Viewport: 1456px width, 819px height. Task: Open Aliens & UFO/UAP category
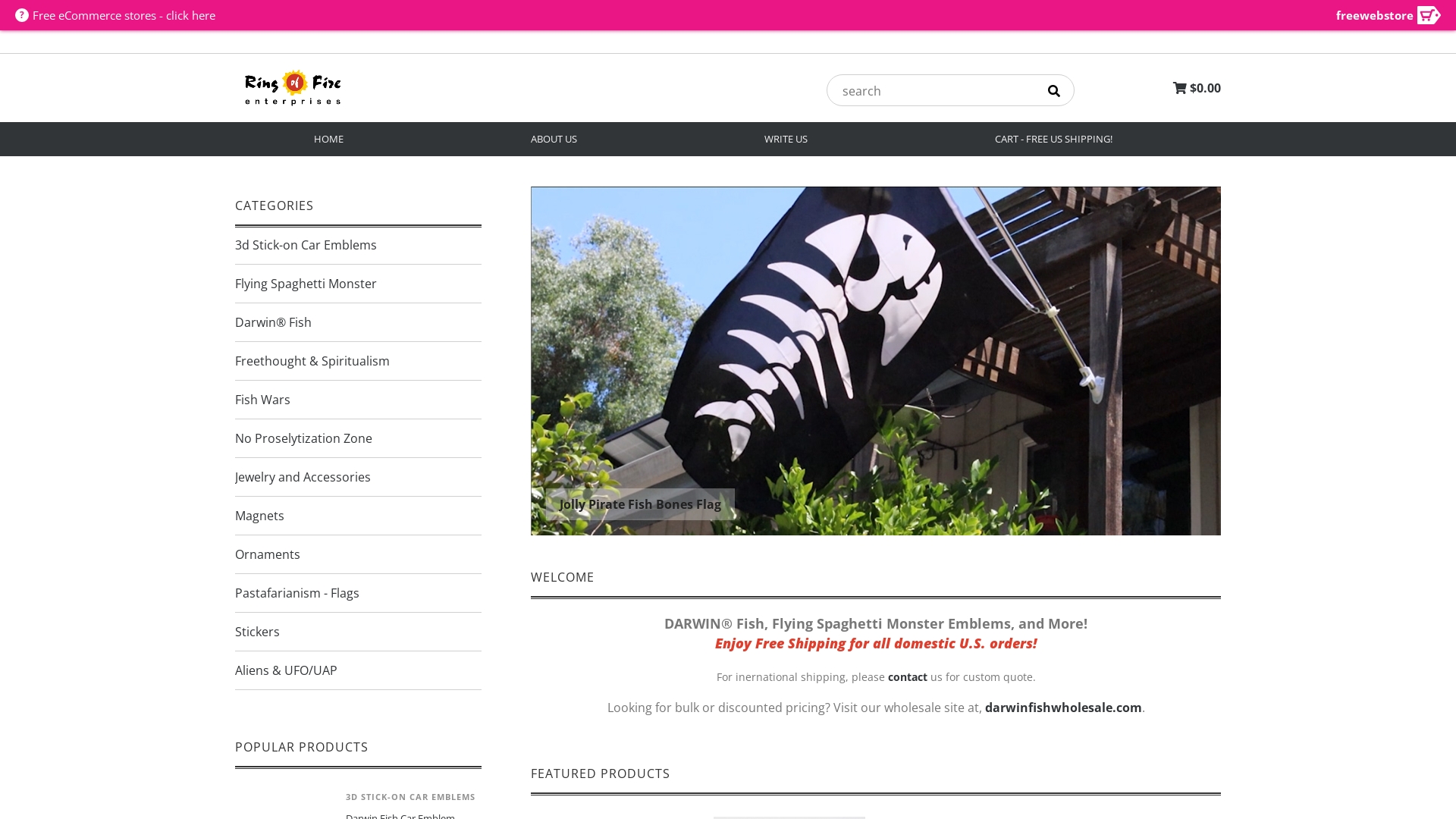[286, 670]
